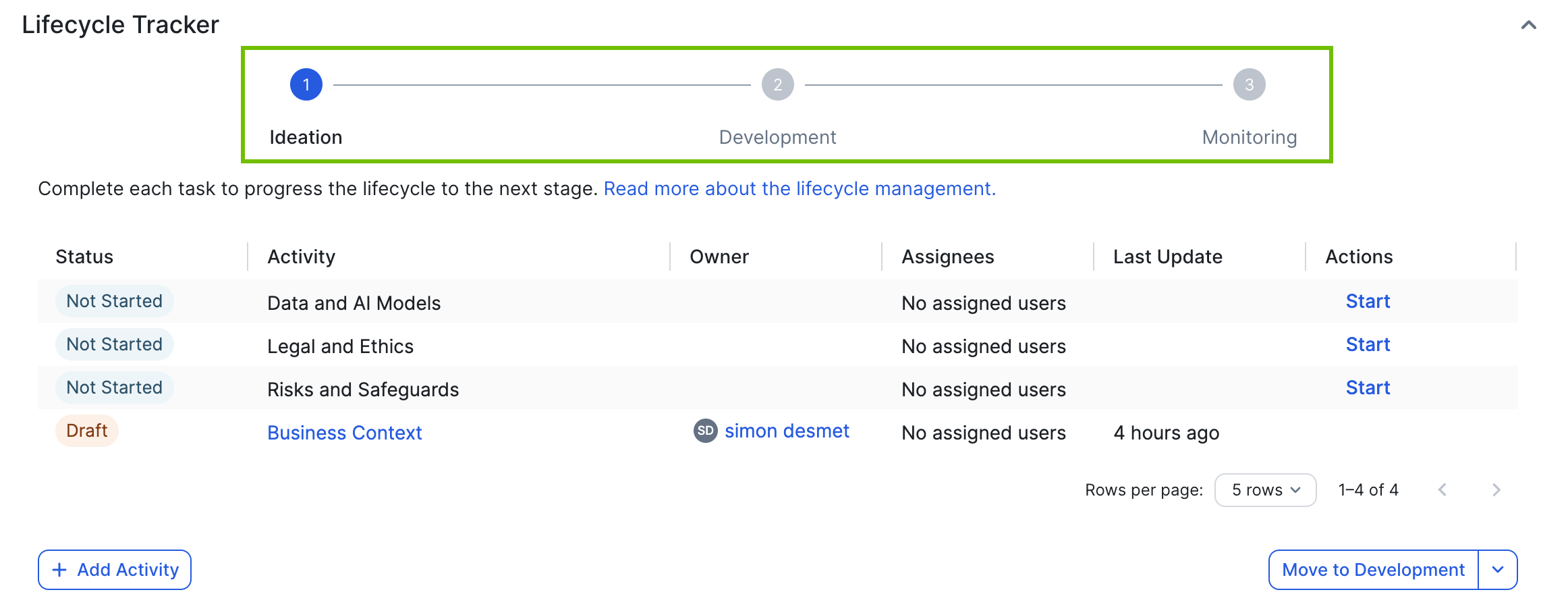The width and height of the screenshot is (1568, 613).
Task: Go to the previous page arrow
Action: click(1442, 490)
